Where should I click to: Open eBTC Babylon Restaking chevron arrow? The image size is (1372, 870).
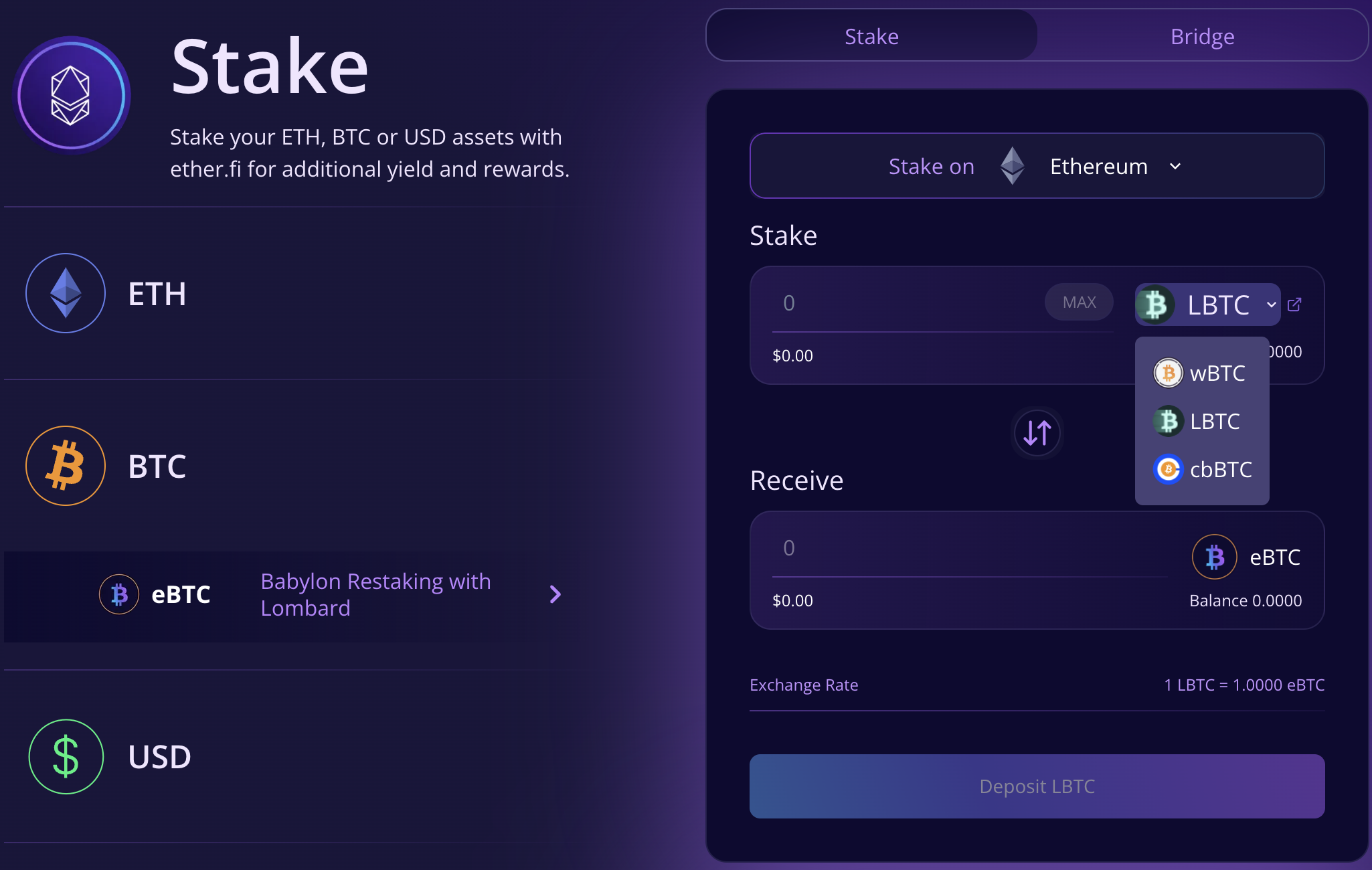(x=555, y=594)
